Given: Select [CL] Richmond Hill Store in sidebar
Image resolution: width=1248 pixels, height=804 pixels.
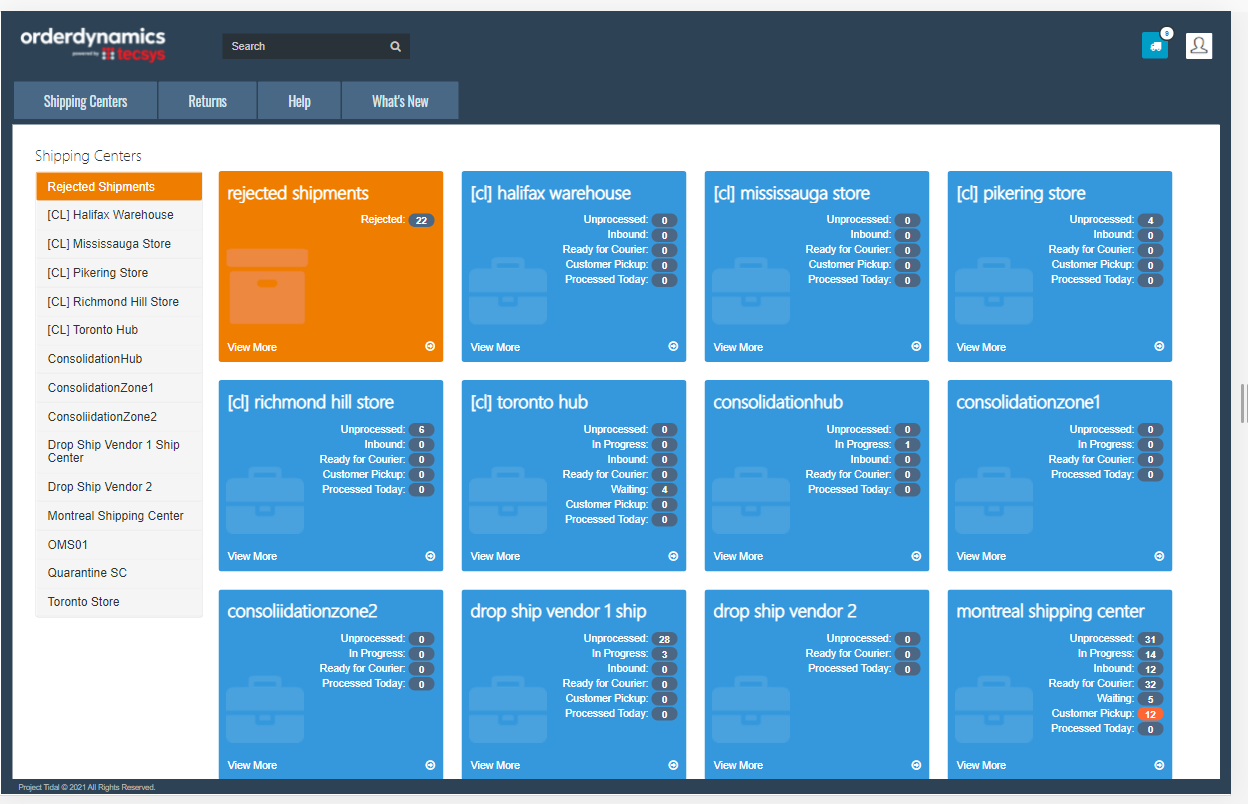Looking at the screenshot, I should pos(119,302).
